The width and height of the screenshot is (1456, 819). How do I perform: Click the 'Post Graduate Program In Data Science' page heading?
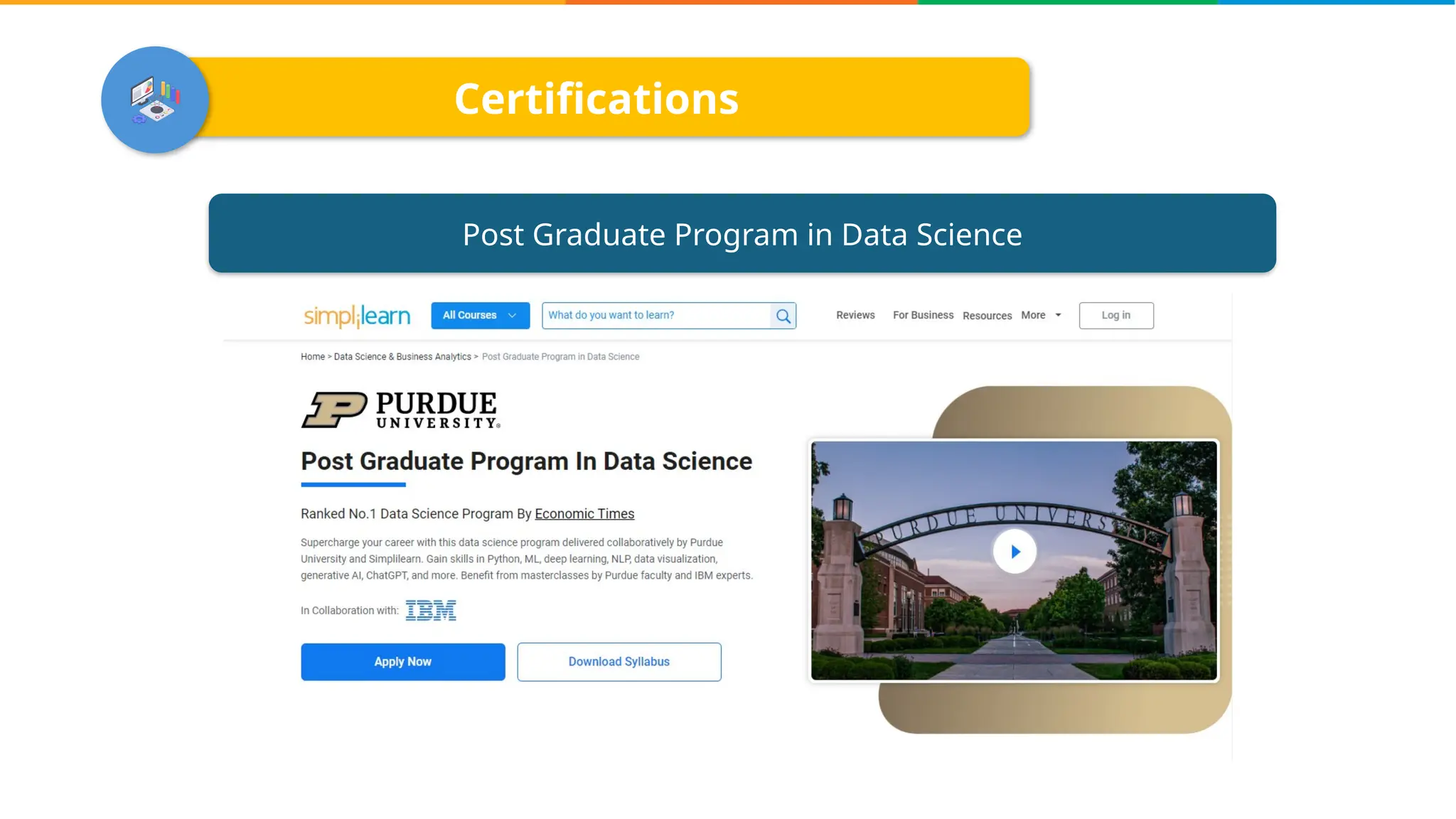pyautogui.click(x=526, y=461)
